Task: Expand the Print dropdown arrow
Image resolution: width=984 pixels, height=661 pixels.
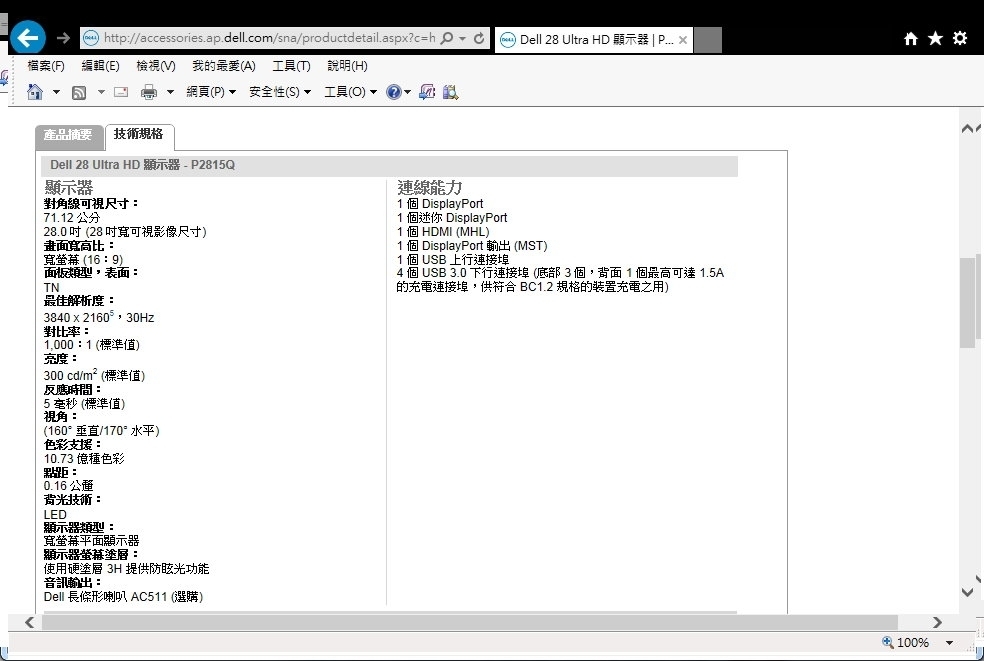Action: [169, 92]
